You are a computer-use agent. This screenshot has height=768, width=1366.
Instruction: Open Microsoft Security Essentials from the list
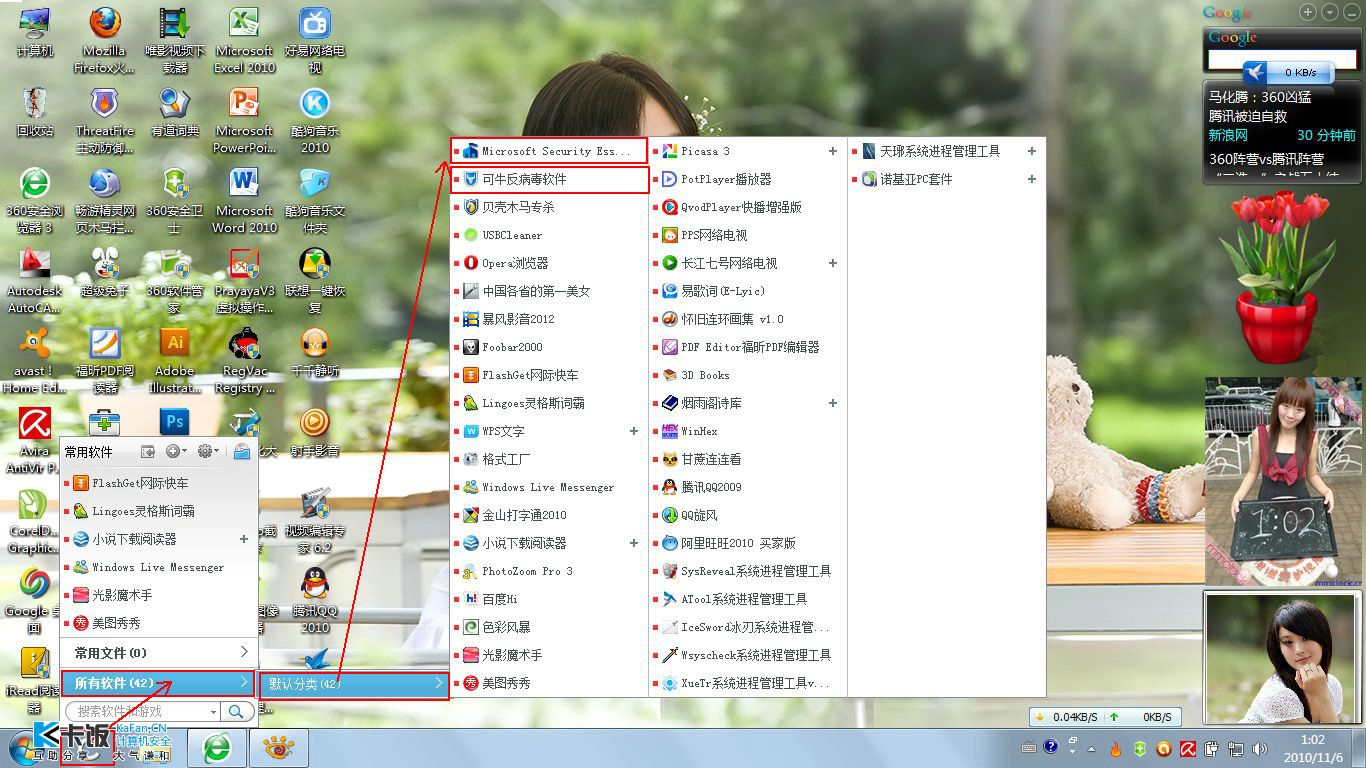(549, 151)
